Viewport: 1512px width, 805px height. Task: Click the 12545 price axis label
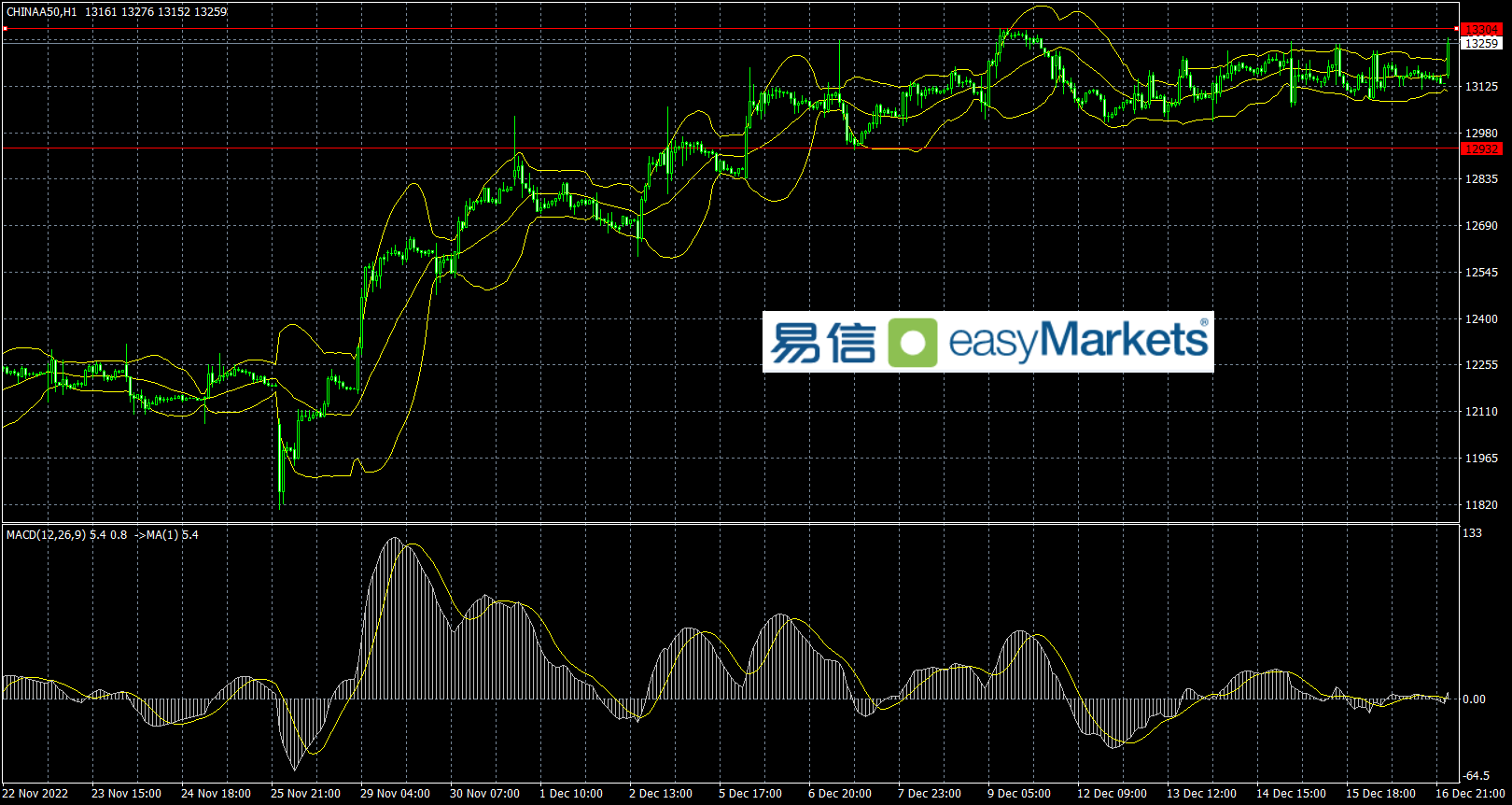coord(1481,273)
